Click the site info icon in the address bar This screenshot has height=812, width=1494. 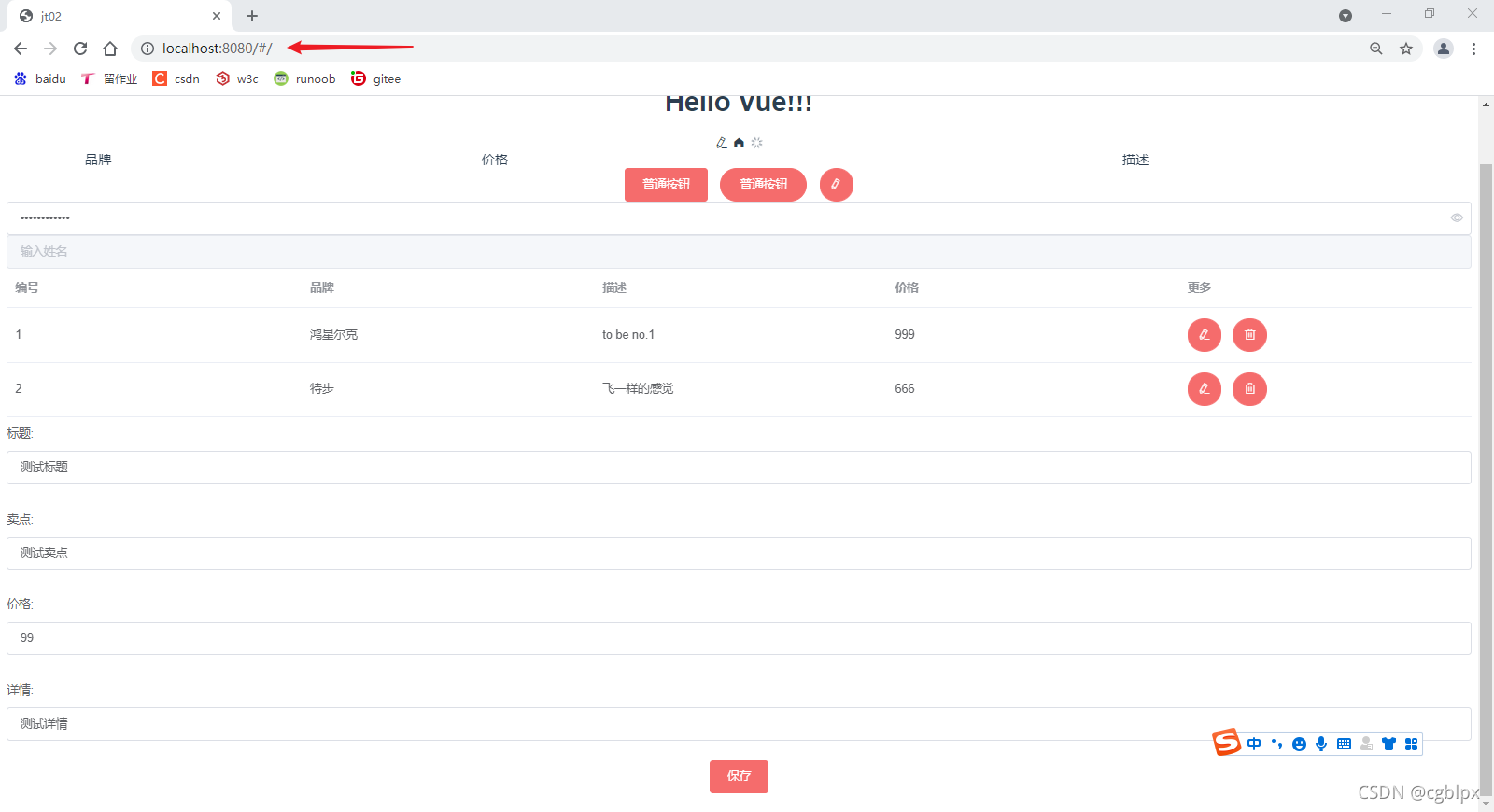click(147, 49)
